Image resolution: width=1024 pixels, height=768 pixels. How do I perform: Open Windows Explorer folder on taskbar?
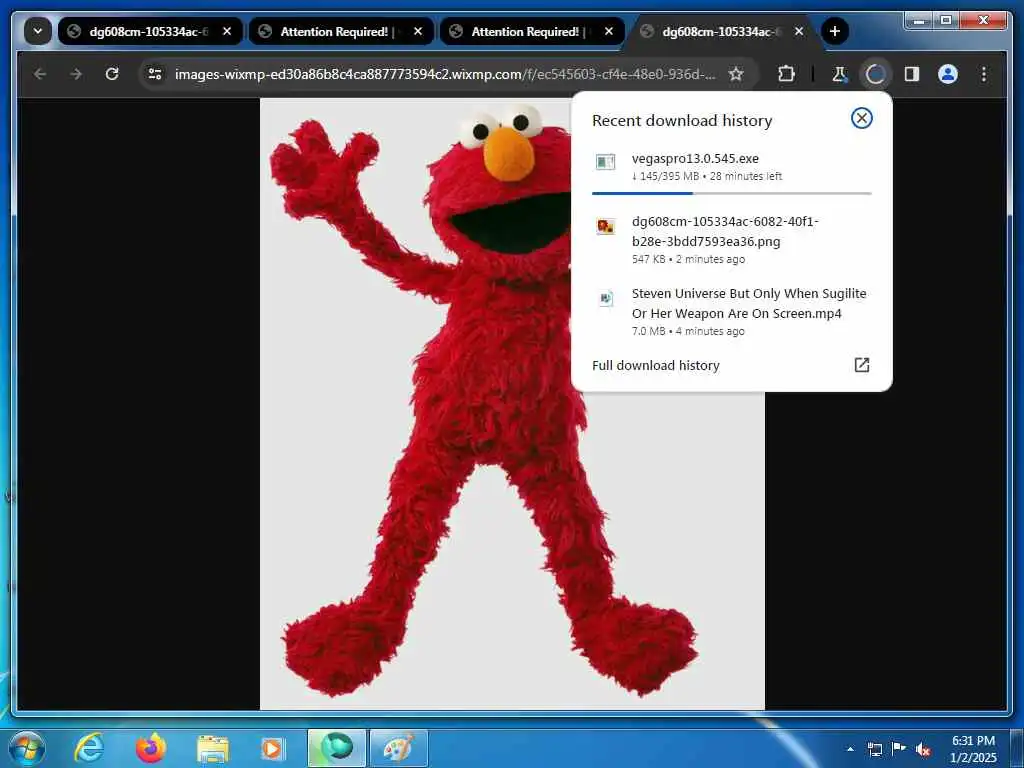coord(213,749)
